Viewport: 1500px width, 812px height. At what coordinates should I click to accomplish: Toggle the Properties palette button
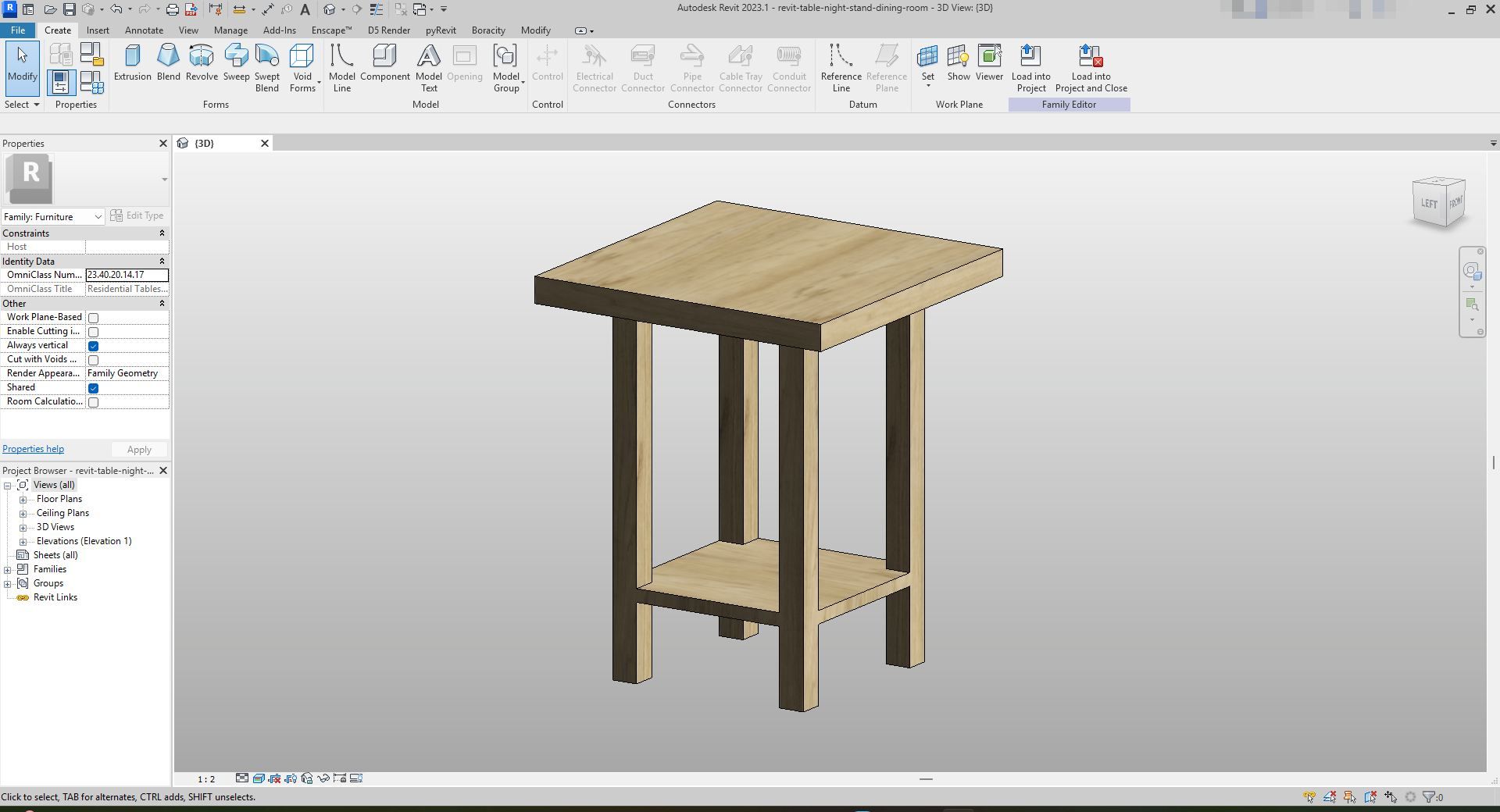[x=62, y=82]
